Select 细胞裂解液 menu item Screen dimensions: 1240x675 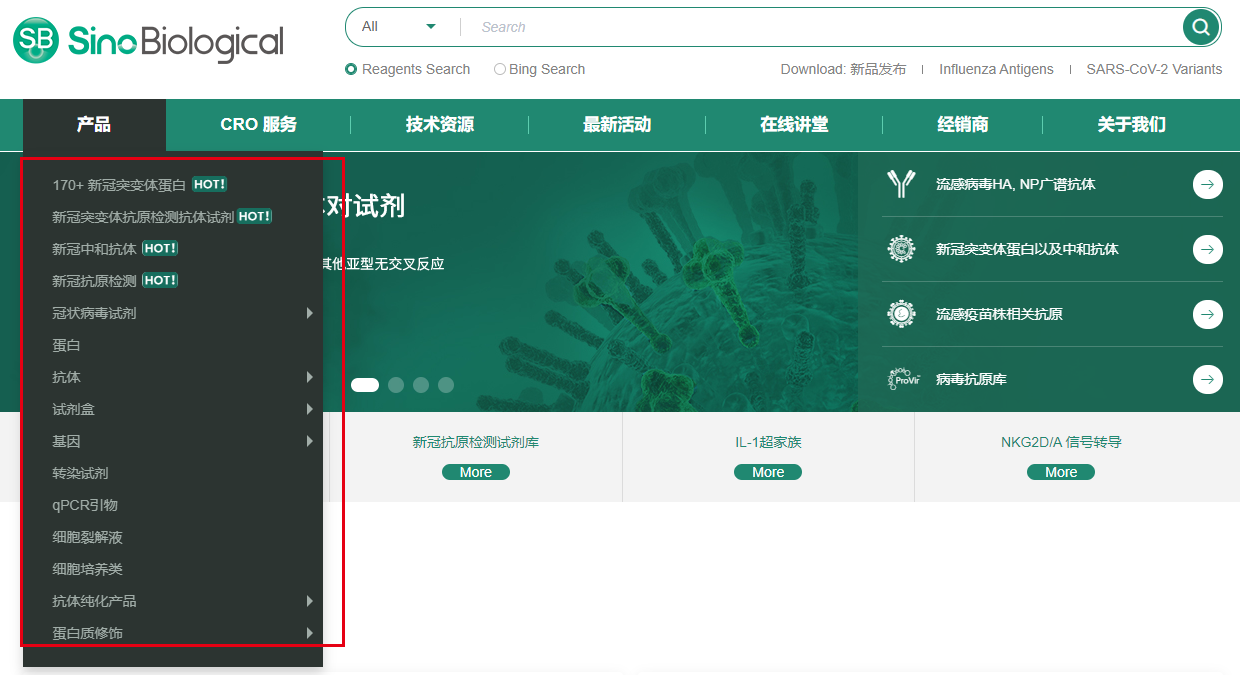coord(87,537)
